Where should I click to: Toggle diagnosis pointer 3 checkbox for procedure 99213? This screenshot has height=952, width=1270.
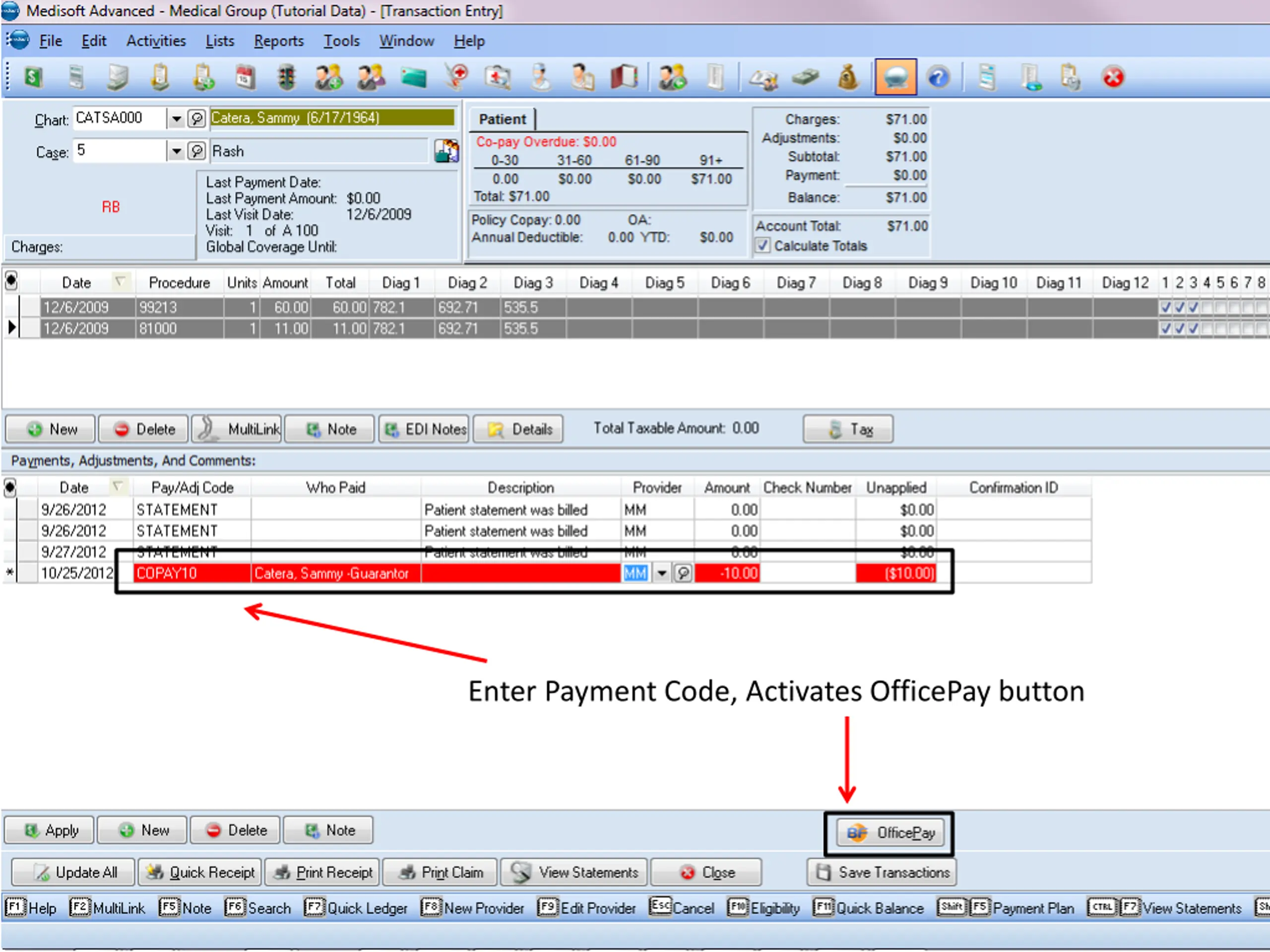1193,307
